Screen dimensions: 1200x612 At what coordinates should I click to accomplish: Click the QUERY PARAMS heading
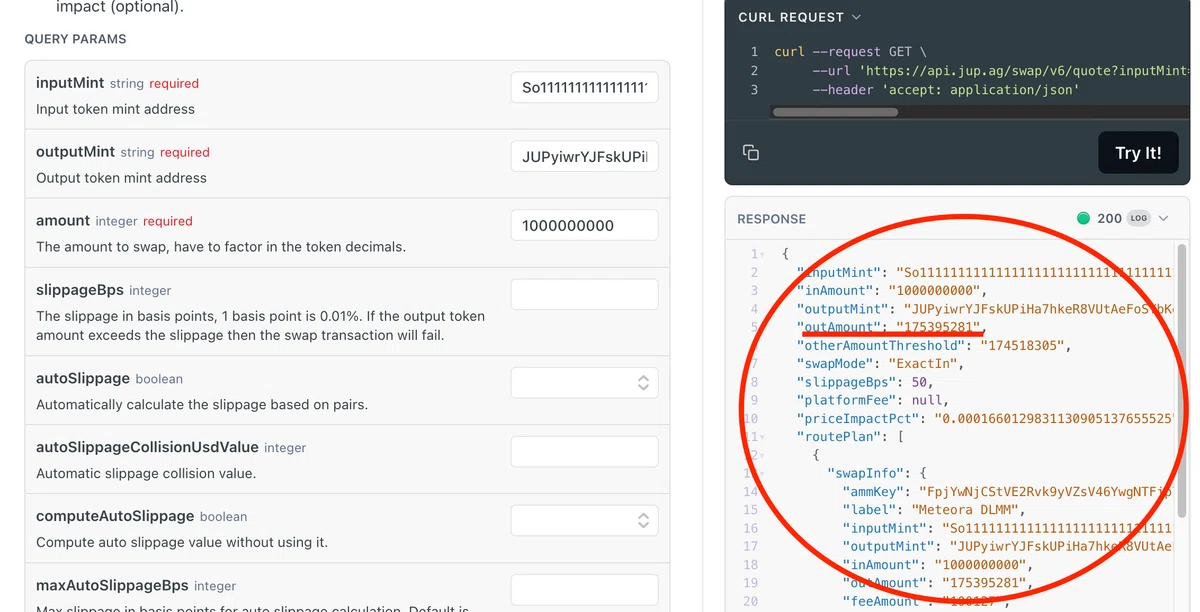[x=75, y=39]
